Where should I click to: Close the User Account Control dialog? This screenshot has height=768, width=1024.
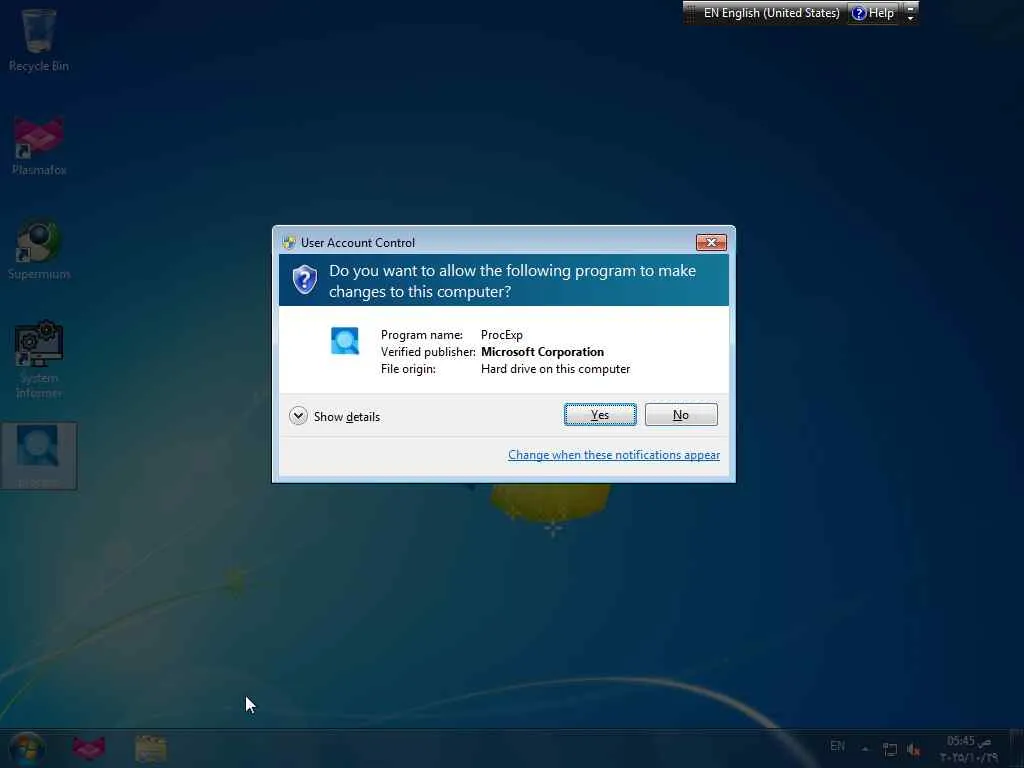(x=711, y=242)
